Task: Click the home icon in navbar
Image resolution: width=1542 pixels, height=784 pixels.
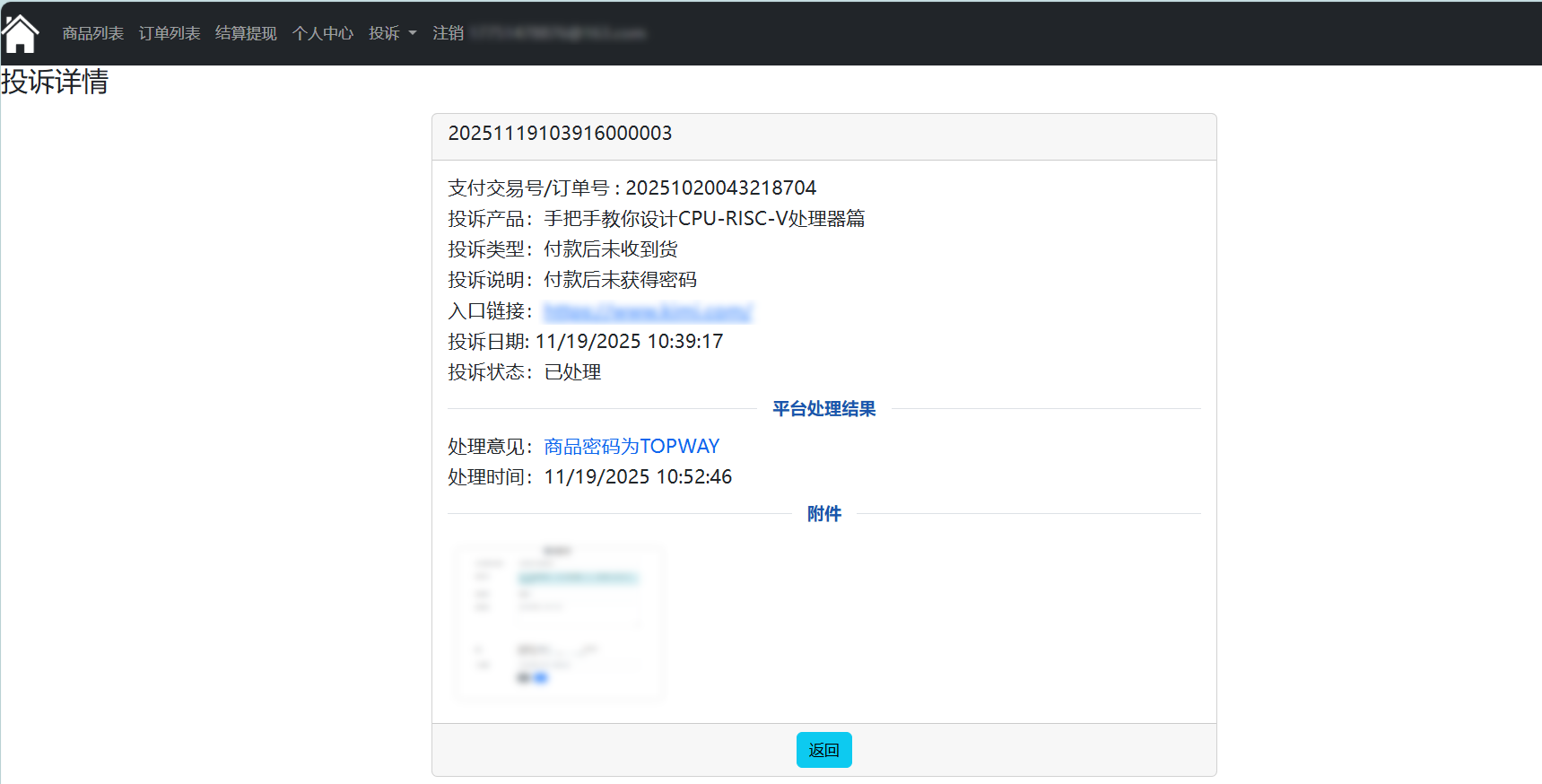Action: [x=21, y=34]
